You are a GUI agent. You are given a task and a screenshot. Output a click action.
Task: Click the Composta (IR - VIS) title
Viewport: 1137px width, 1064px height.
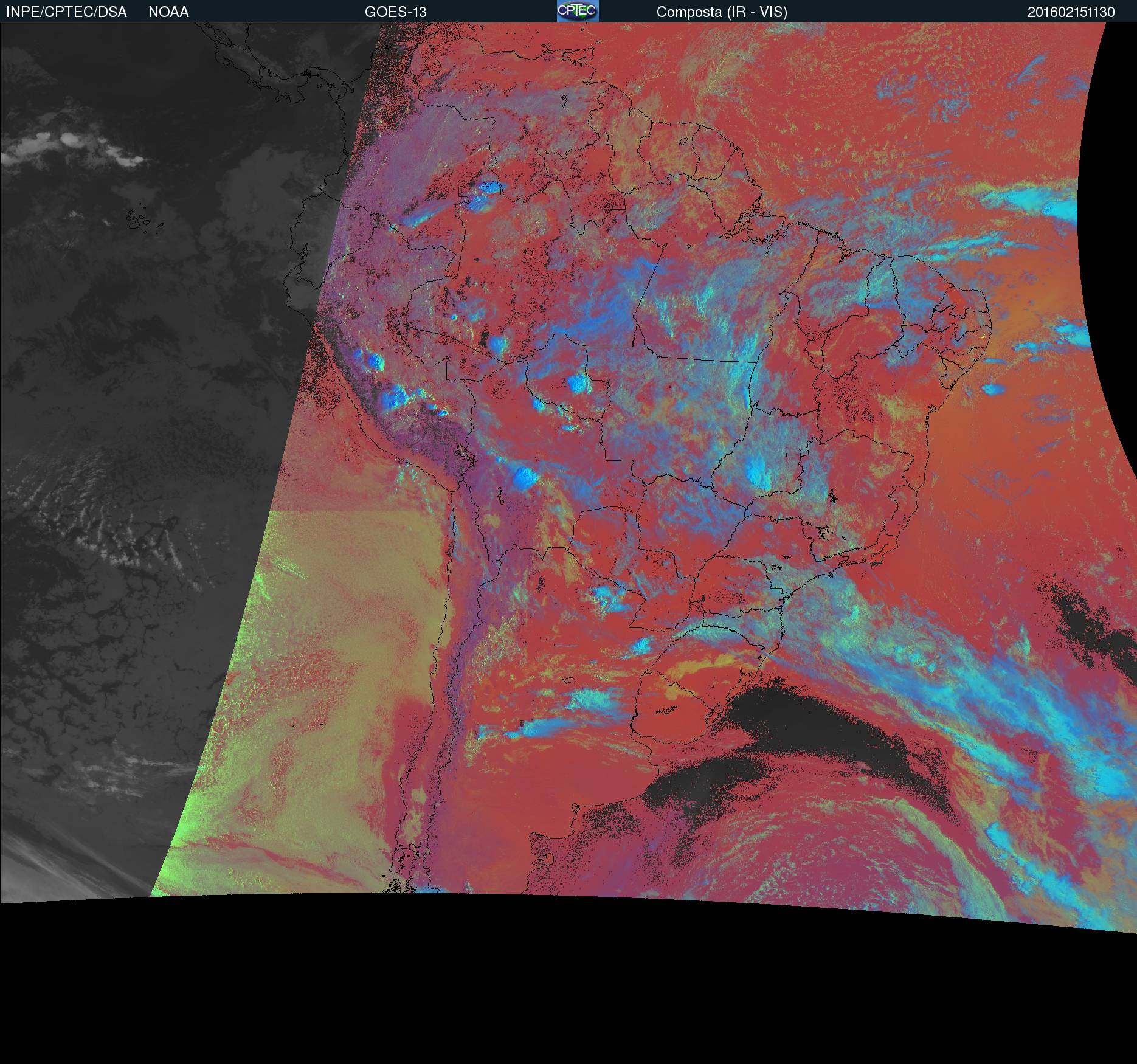point(722,12)
